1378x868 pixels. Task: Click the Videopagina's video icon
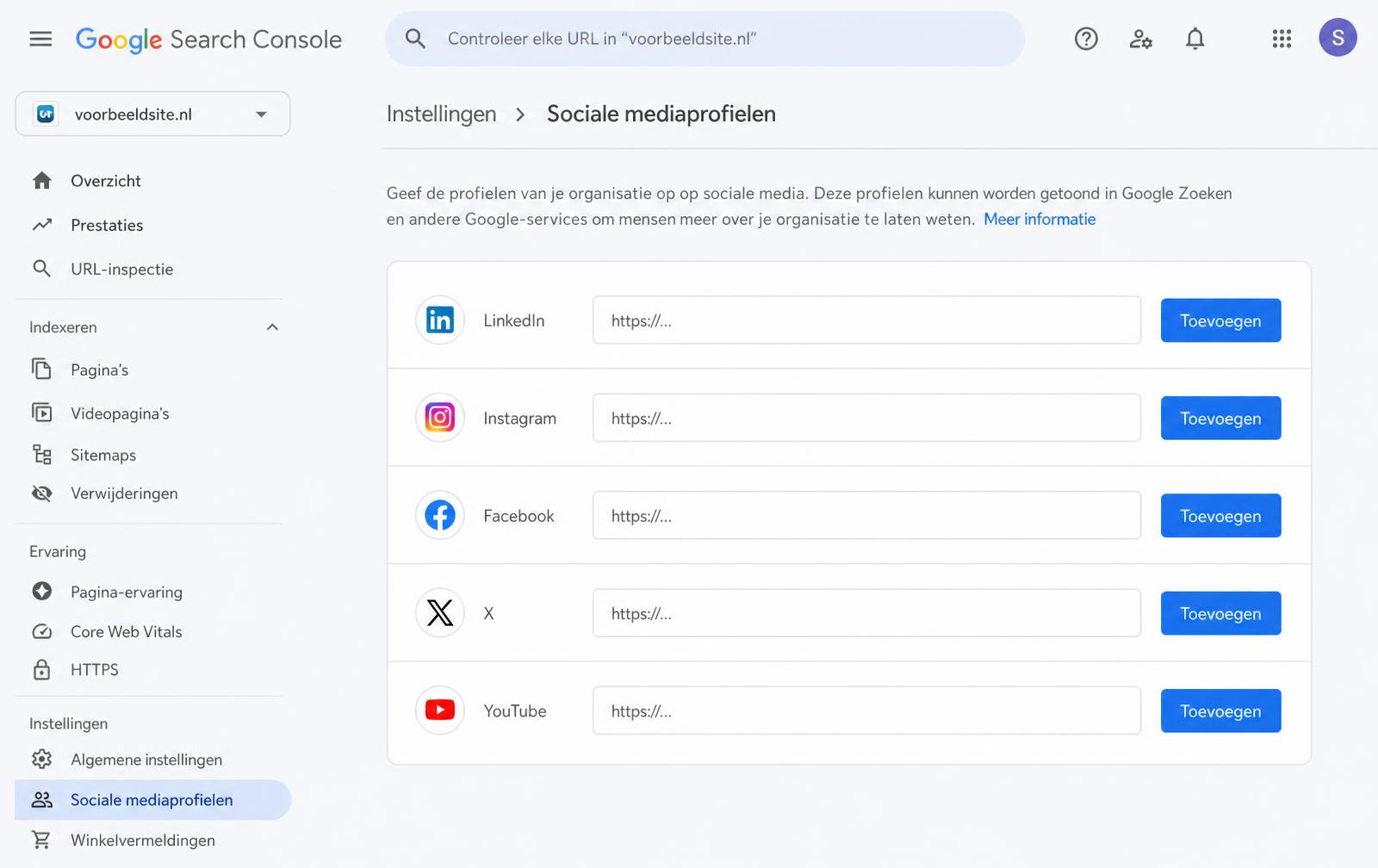click(x=41, y=412)
